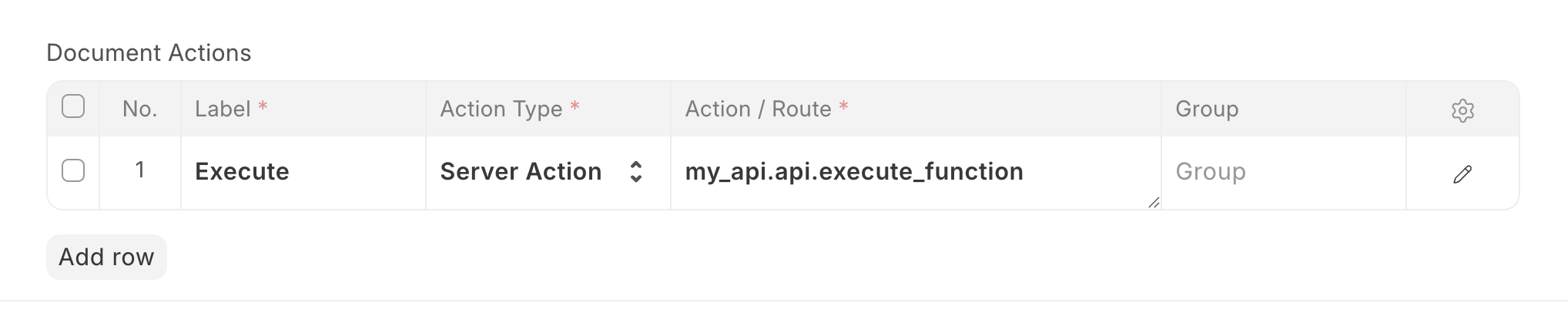Click the red asterisk beside Action Type header
The width and height of the screenshot is (1568, 330).
[x=575, y=106]
